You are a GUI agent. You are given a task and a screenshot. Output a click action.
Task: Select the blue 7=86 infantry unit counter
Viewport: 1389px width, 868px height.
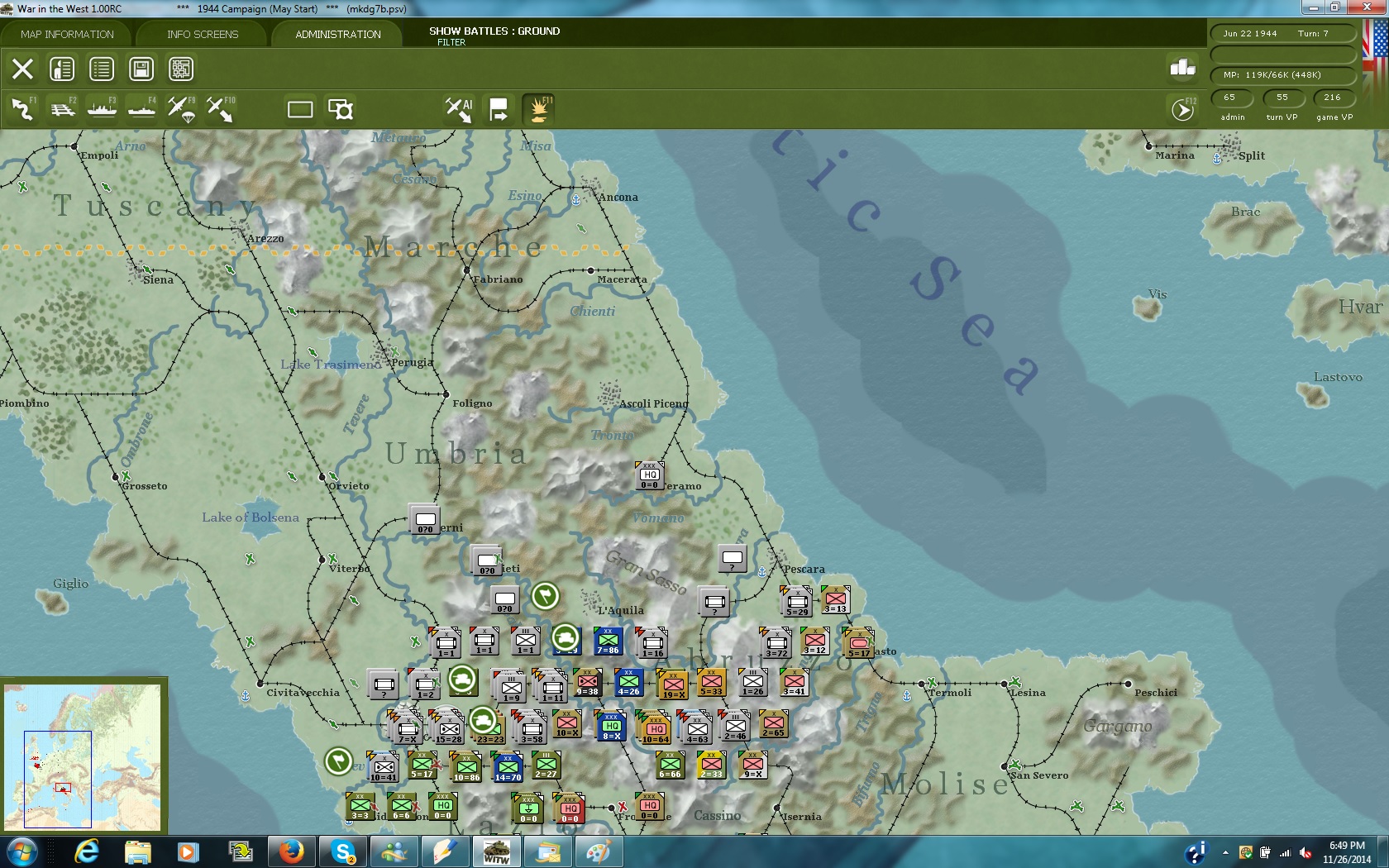click(x=608, y=641)
